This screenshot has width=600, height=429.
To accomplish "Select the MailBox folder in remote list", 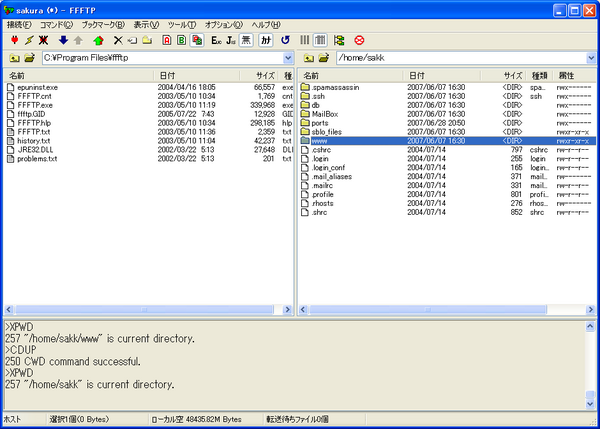I will pos(325,114).
